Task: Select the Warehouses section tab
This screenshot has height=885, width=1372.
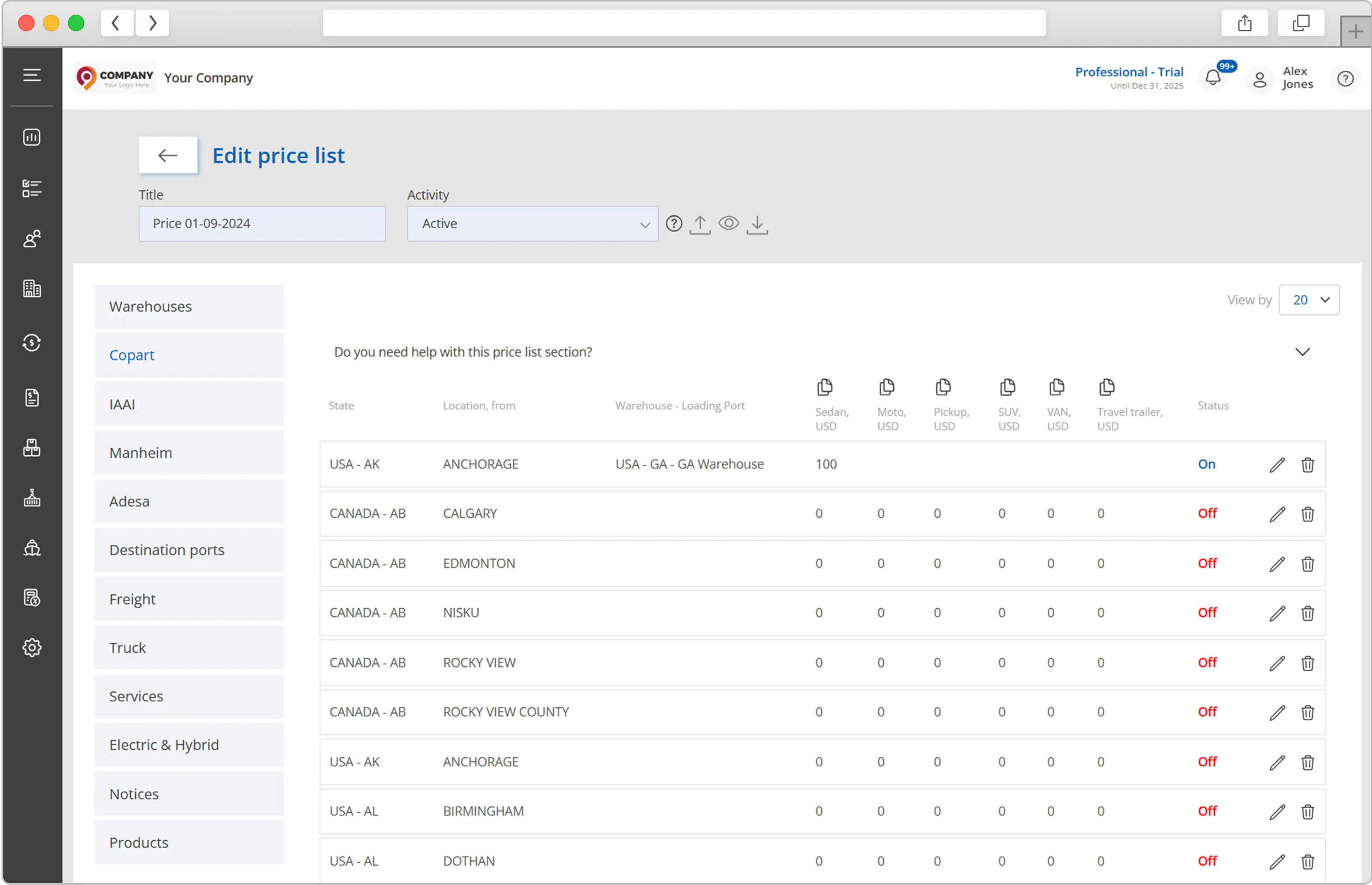Action: (x=189, y=306)
